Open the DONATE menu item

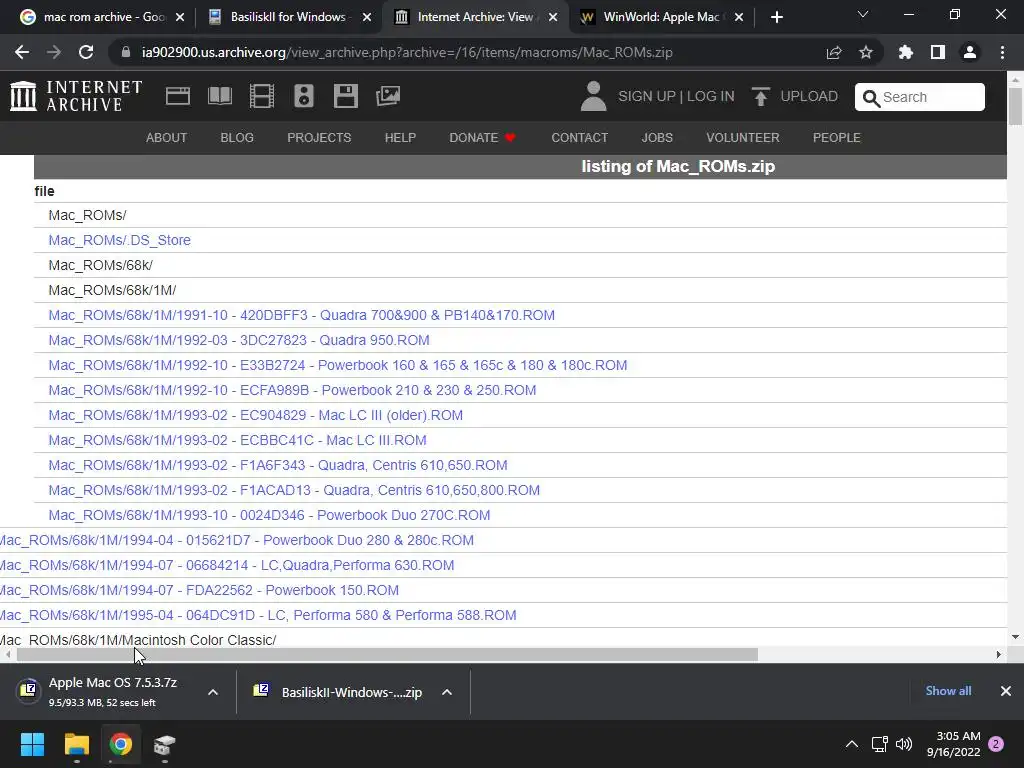pyautogui.click(x=483, y=138)
